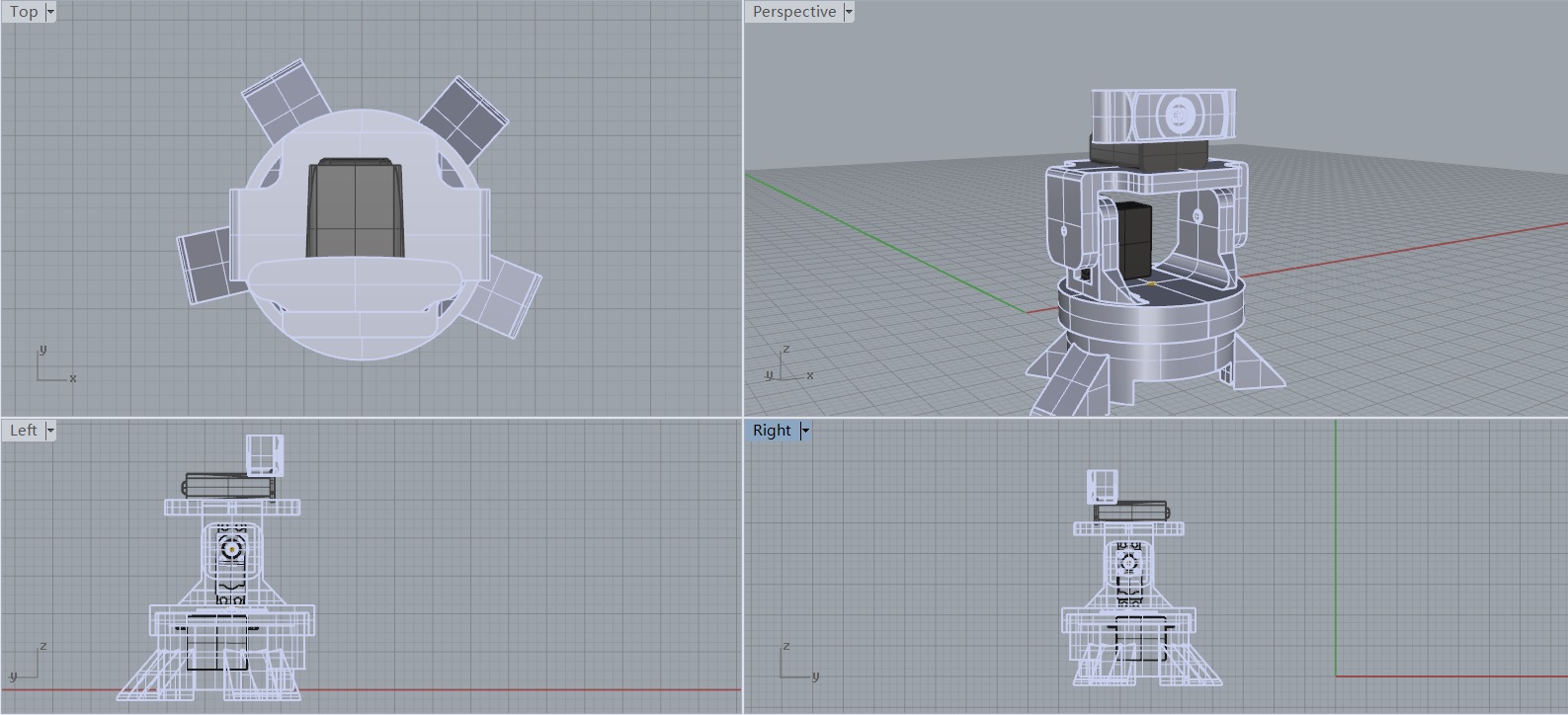Click the world axes icon in Right viewport
Screen dimensions: 1568x715
[799, 662]
